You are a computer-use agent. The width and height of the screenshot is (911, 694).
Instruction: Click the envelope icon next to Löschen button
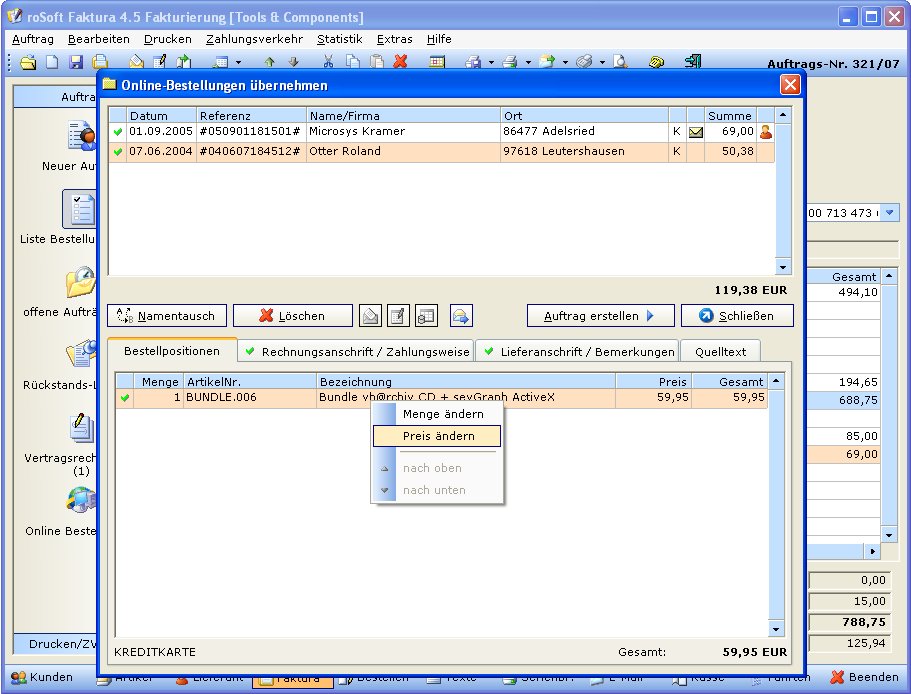point(370,316)
